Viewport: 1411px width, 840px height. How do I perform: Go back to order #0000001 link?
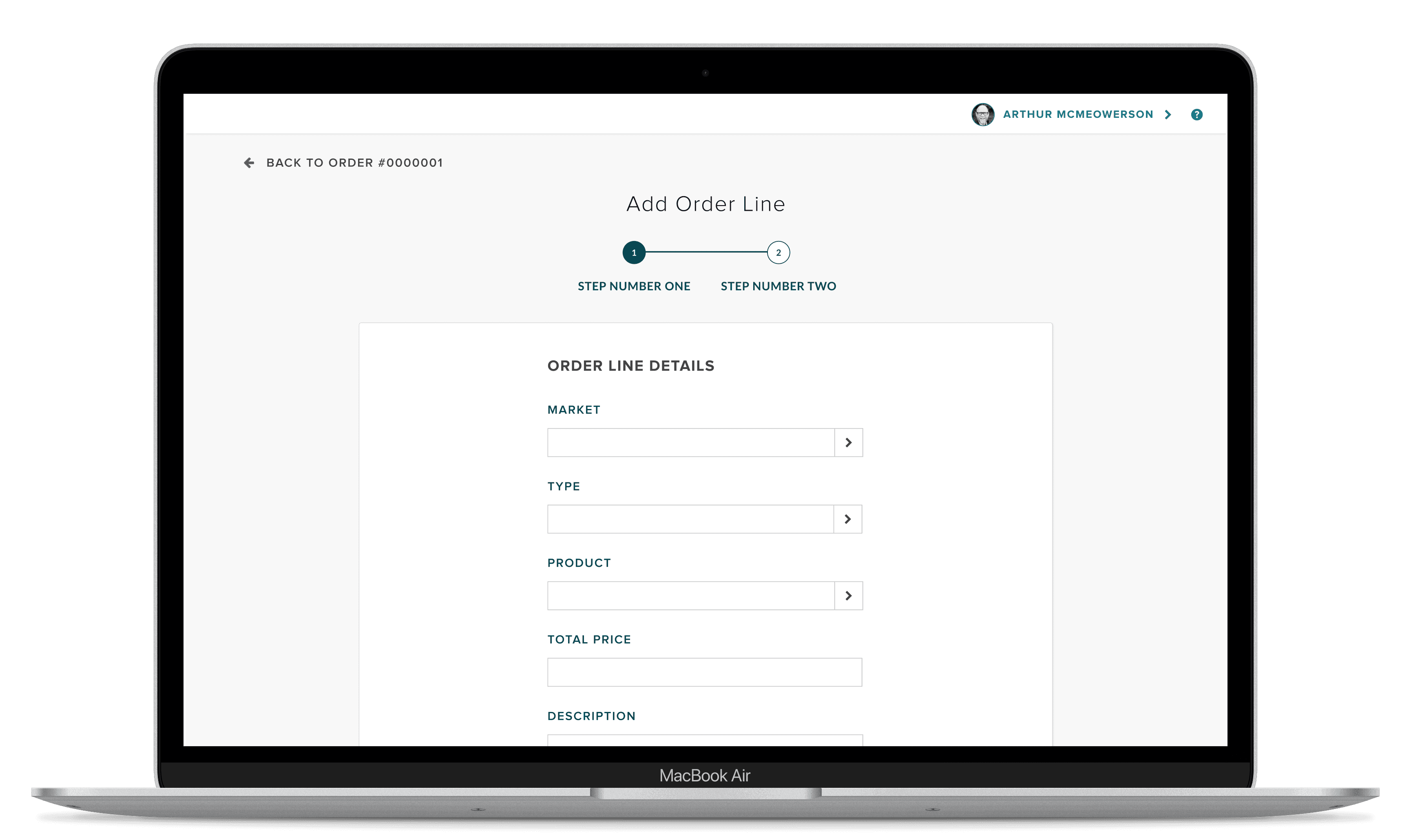click(x=354, y=163)
